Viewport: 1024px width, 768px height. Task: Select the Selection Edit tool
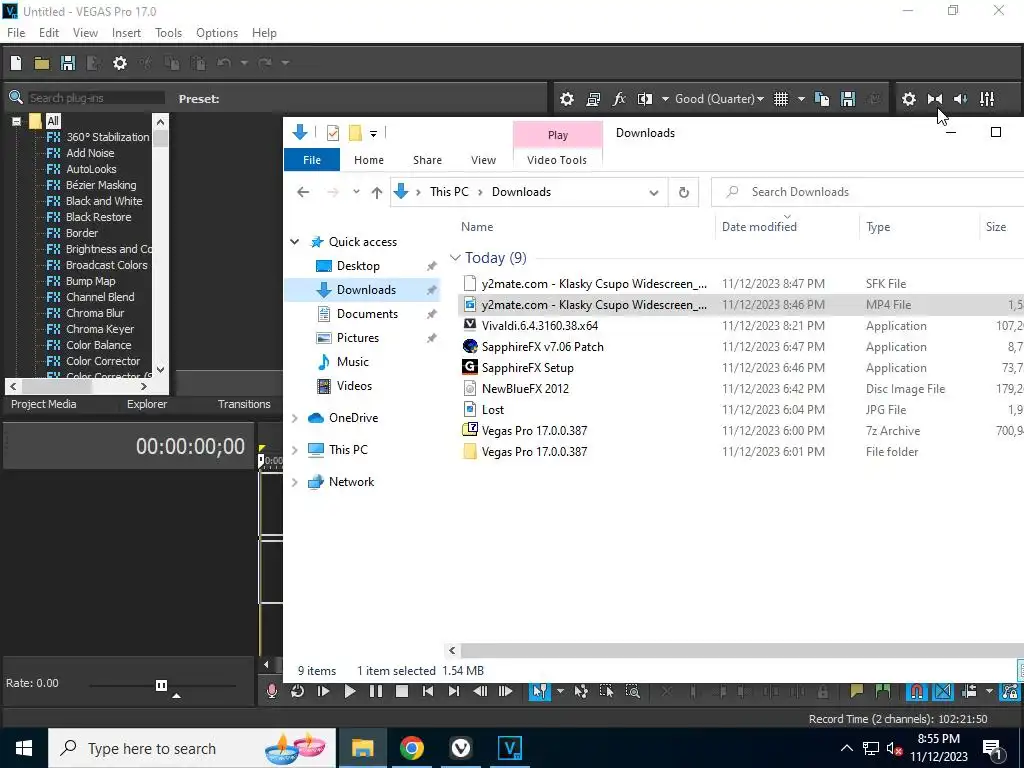607,691
